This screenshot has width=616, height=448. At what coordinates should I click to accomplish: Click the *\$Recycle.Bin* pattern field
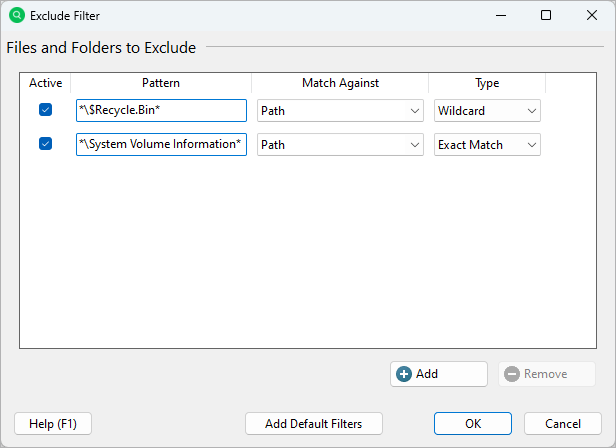[160, 111]
